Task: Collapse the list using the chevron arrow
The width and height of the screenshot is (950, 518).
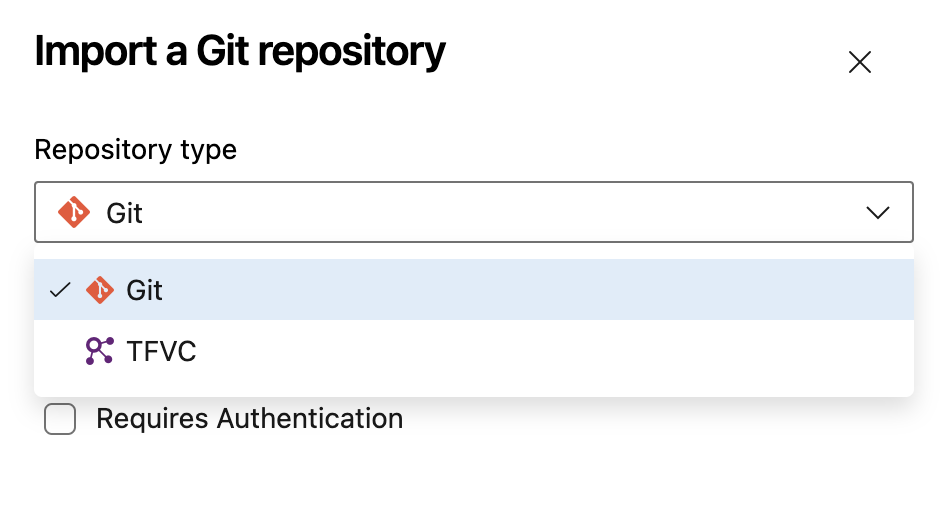Action: pos(877,213)
